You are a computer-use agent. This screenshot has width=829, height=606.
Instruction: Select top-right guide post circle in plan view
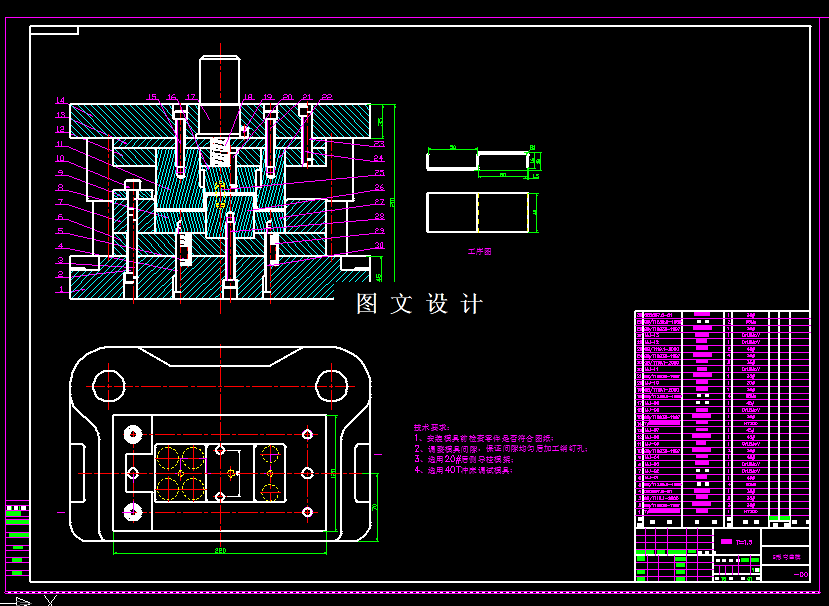pyautogui.click(x=331, y=386)
